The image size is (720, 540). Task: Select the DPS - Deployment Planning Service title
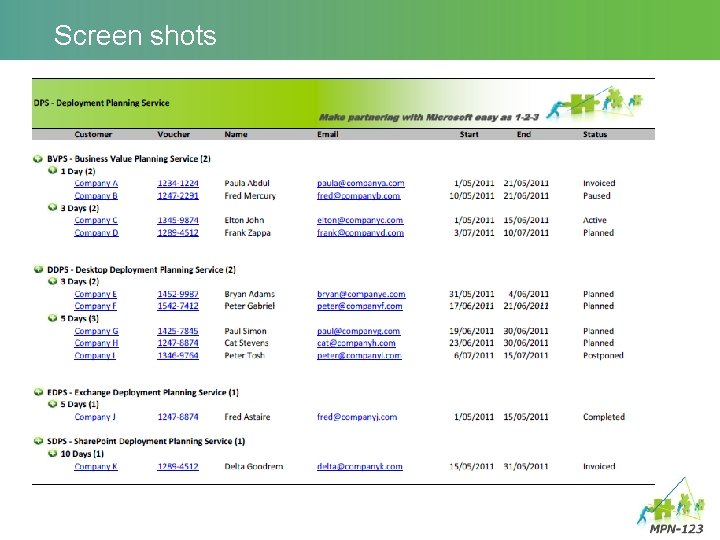click(x=101, y=103)
